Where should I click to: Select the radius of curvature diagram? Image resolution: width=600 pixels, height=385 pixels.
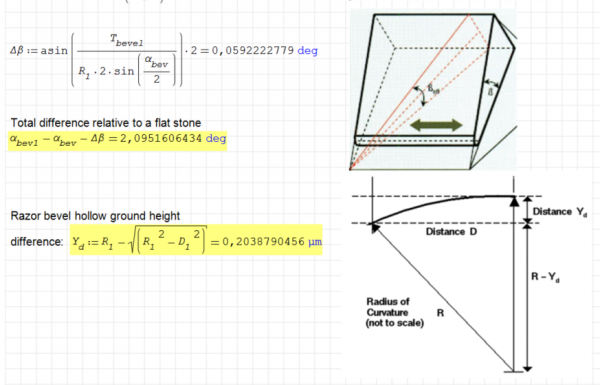(x=470, y=274)
